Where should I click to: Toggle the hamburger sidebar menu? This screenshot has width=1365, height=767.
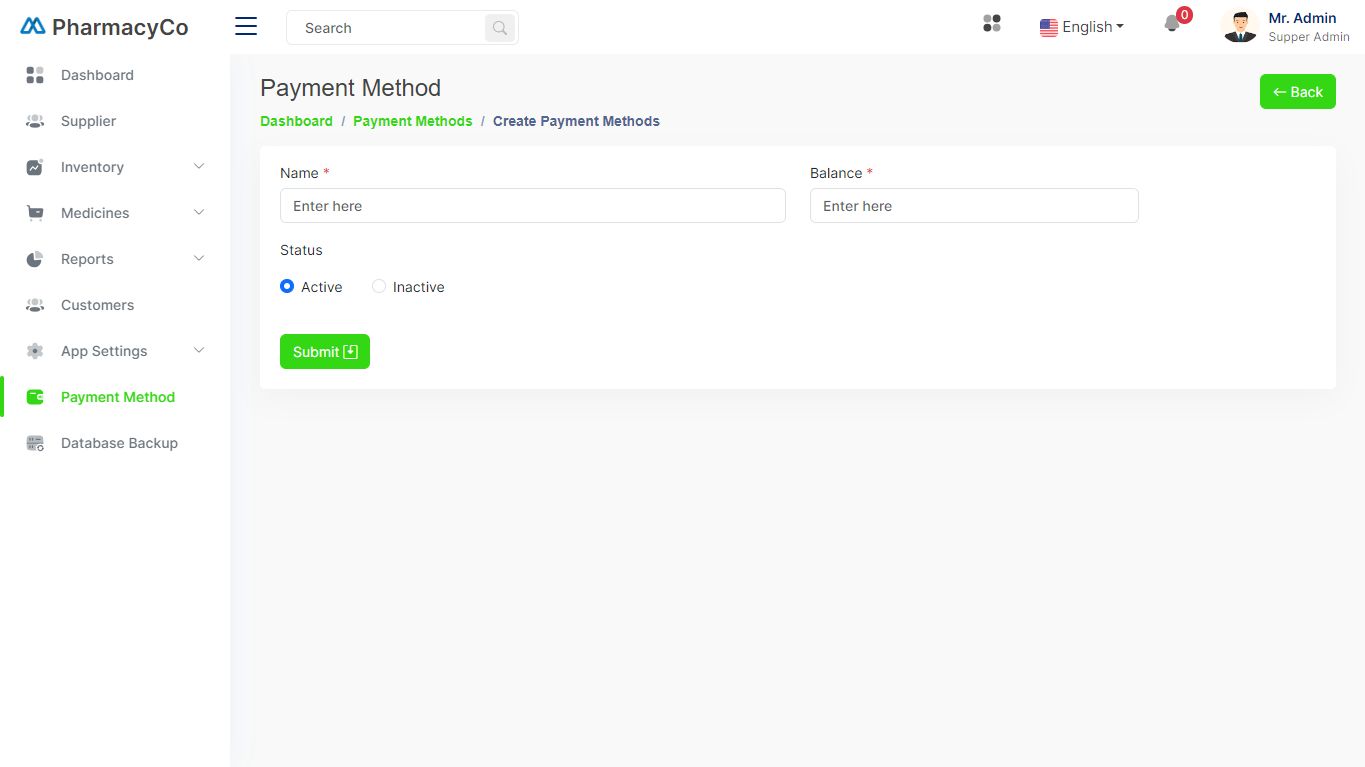click(x=246, y=27)
